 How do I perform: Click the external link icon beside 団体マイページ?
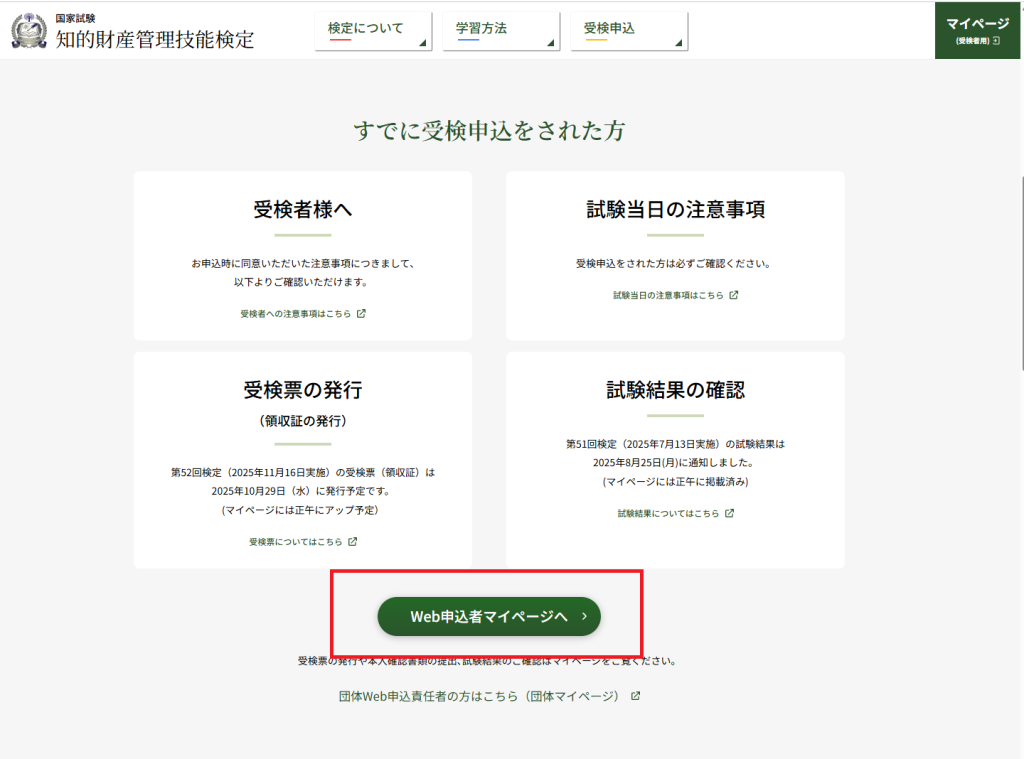pyautogui.click(x=635, y=696)
